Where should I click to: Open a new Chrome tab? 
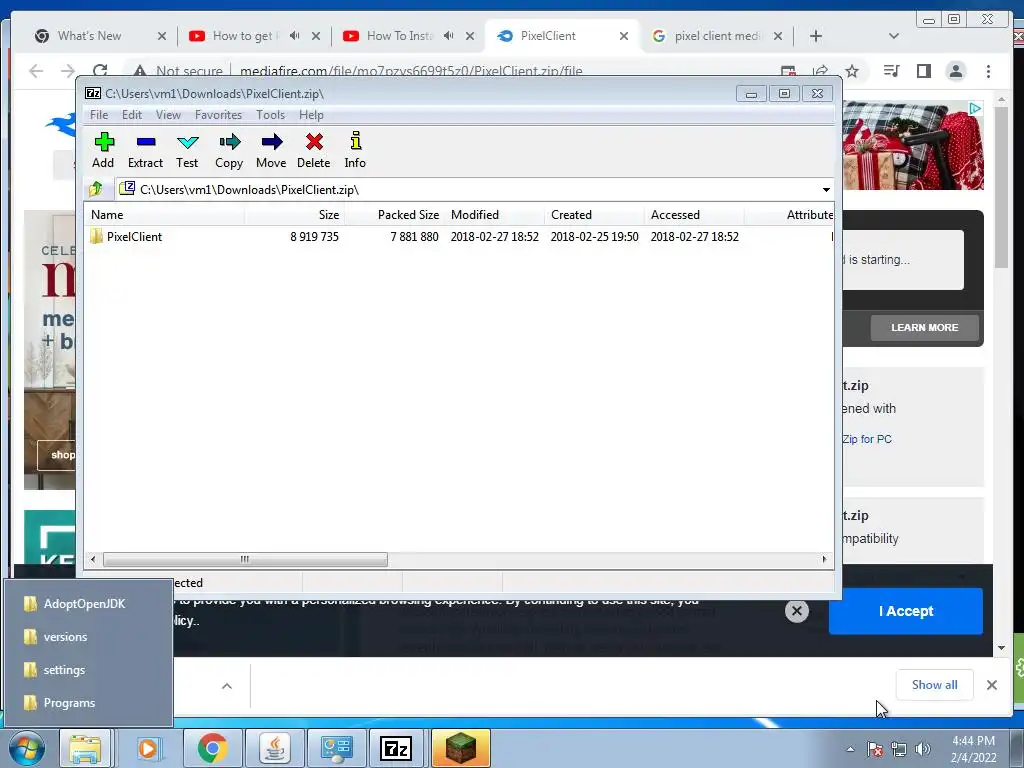816,36
